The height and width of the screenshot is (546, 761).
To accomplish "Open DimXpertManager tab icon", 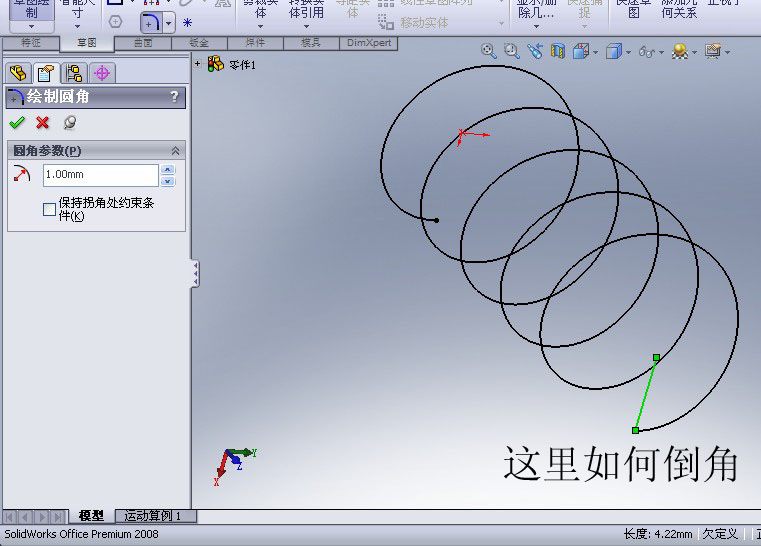I will tap(102, 73).
